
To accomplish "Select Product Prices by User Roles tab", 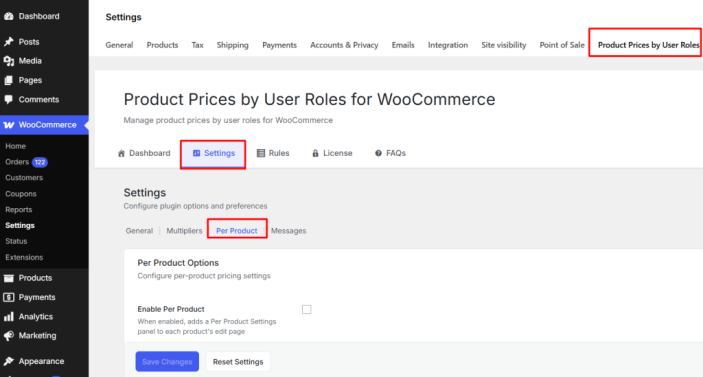I will (648, 45).
